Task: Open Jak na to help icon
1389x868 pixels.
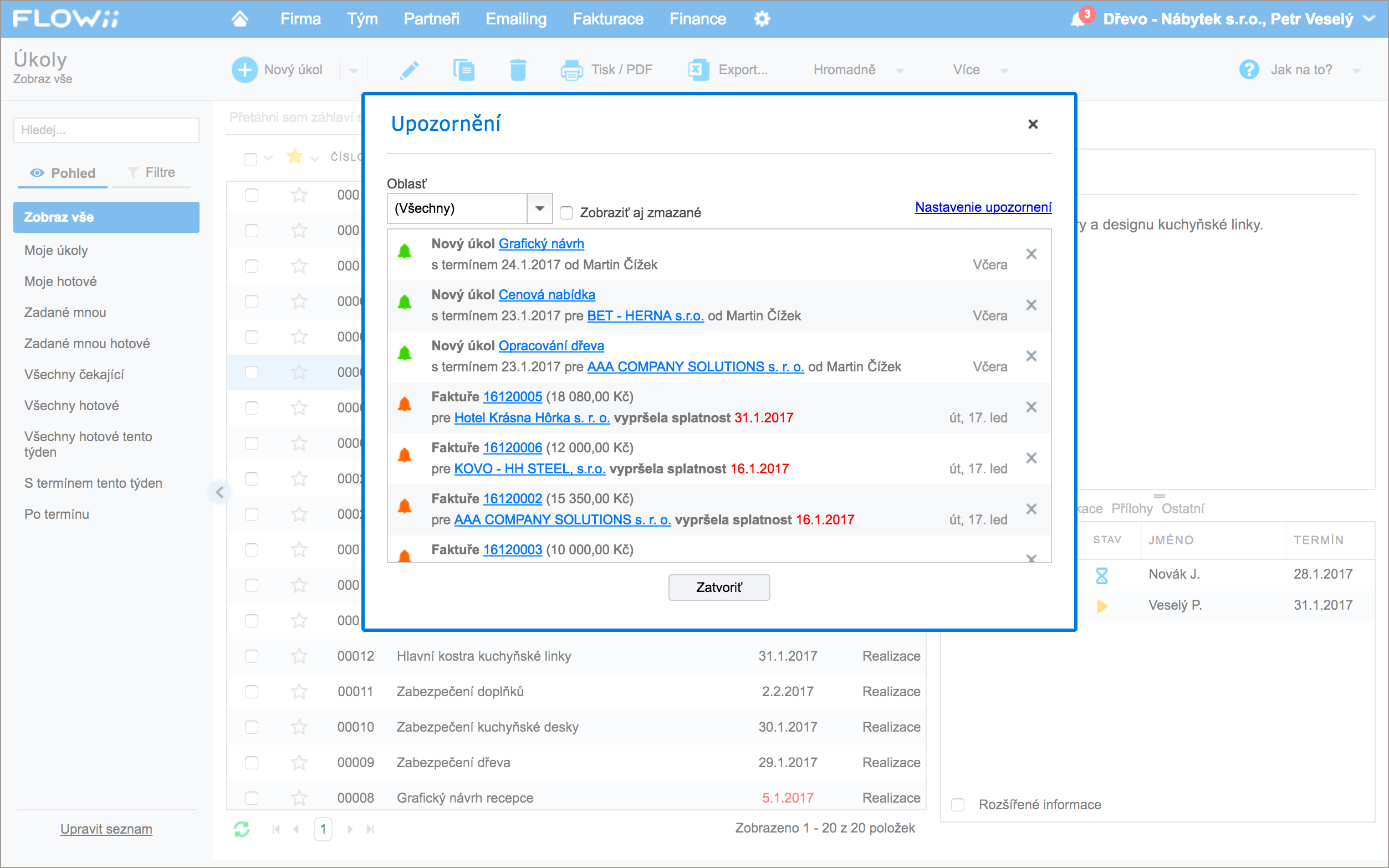Action: pos(1248,70)
